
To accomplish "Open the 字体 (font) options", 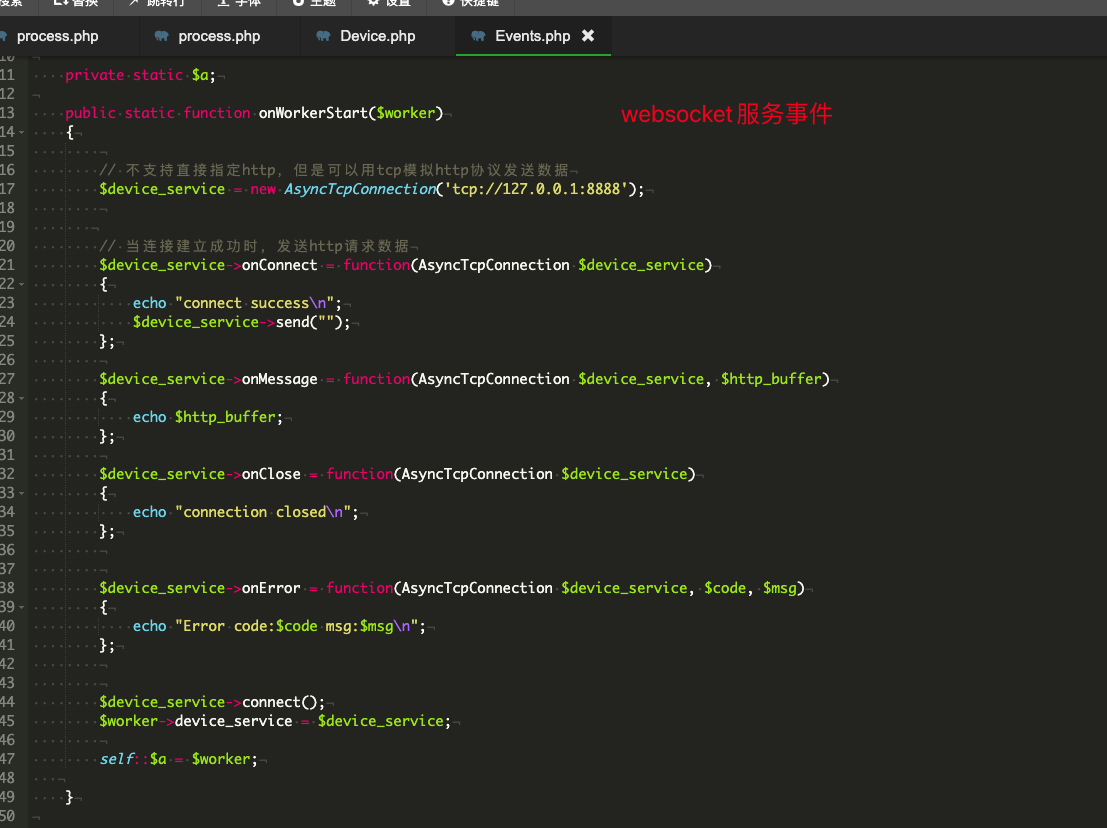I will coord(239,4).
